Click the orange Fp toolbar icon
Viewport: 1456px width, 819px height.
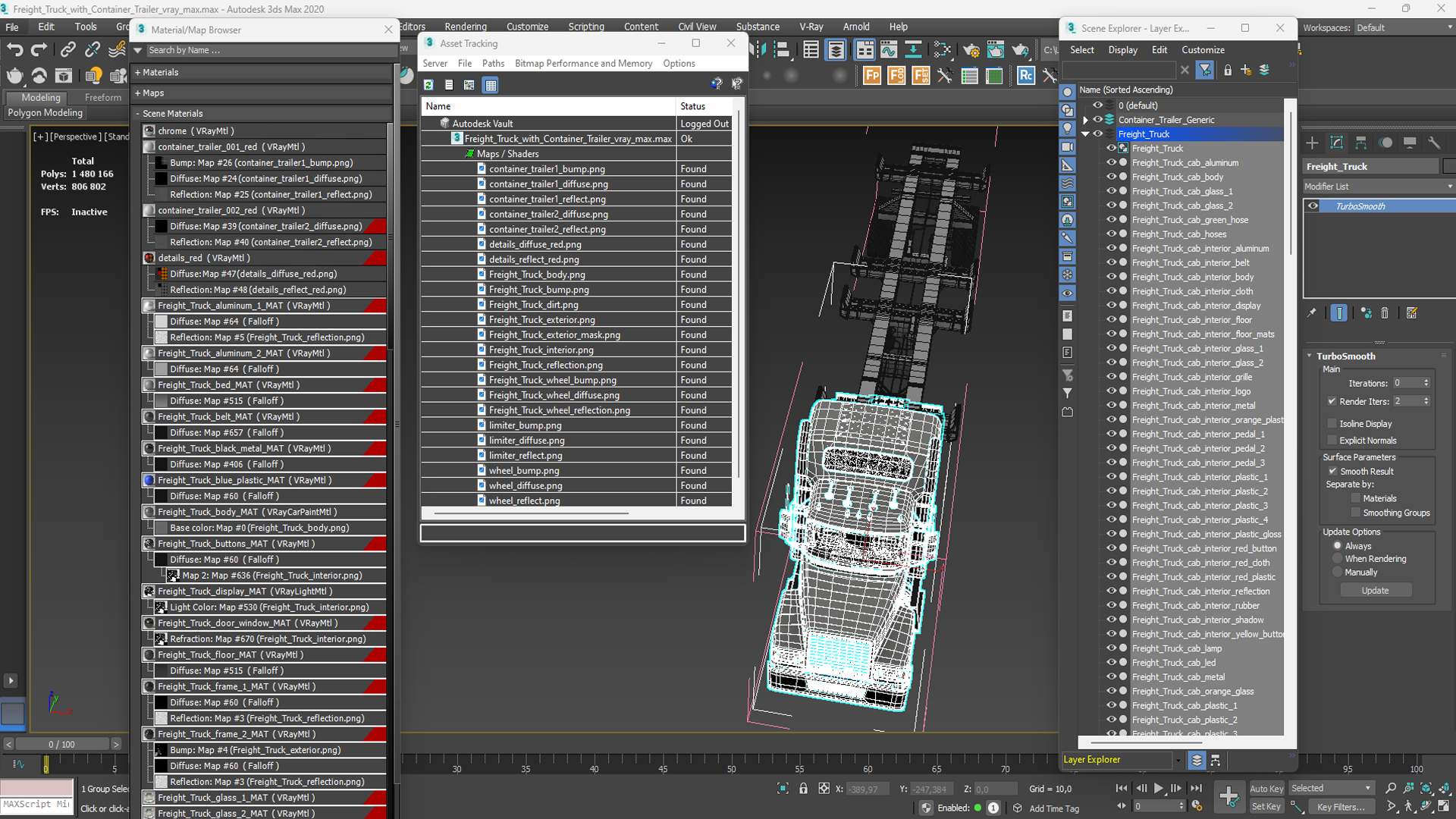click(872, 75)
